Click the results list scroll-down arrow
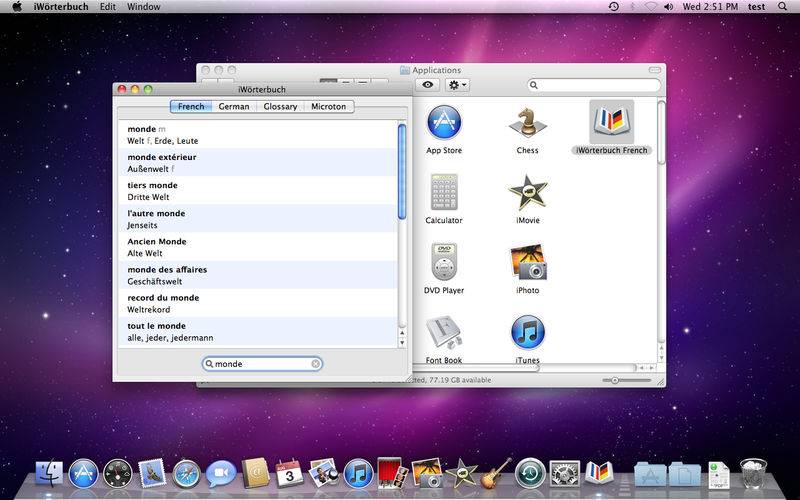 402,343
